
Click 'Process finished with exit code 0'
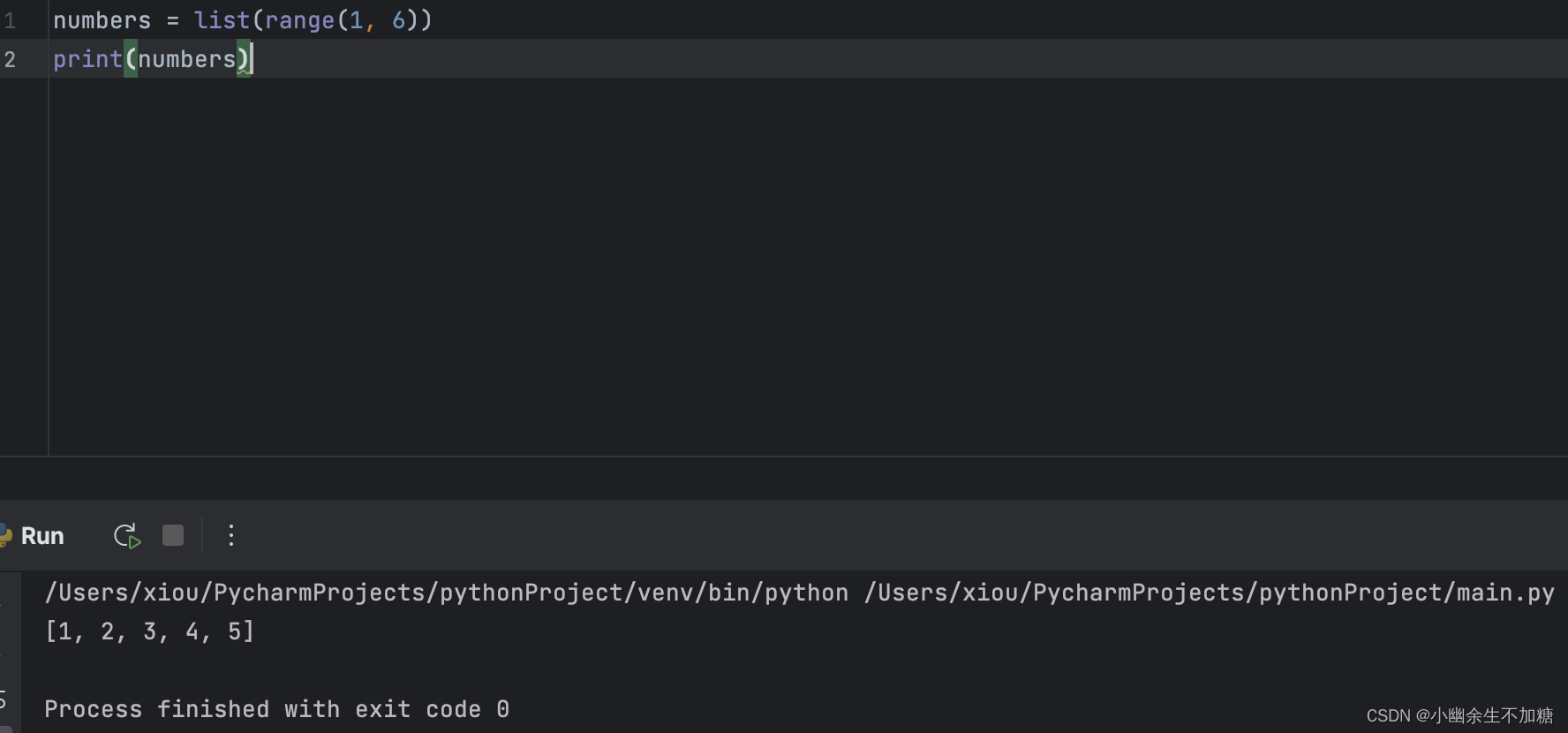coord(277,709)
